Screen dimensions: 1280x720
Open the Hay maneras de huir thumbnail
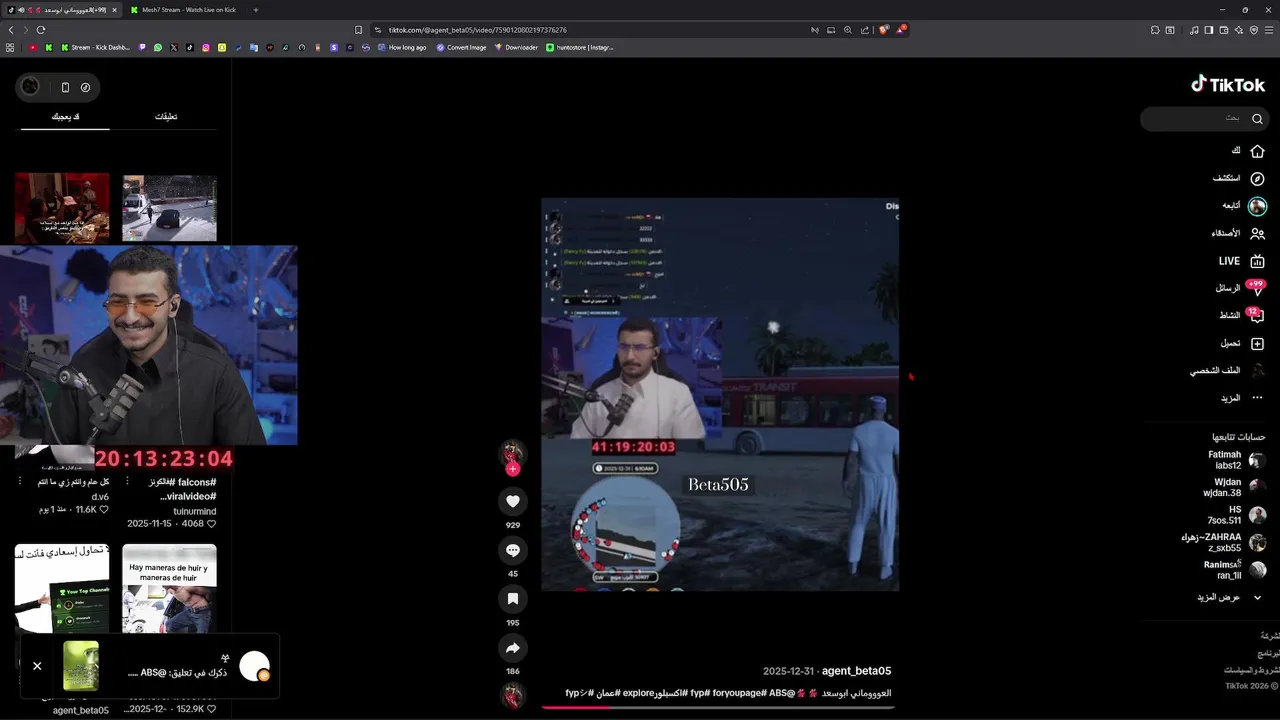169,588
